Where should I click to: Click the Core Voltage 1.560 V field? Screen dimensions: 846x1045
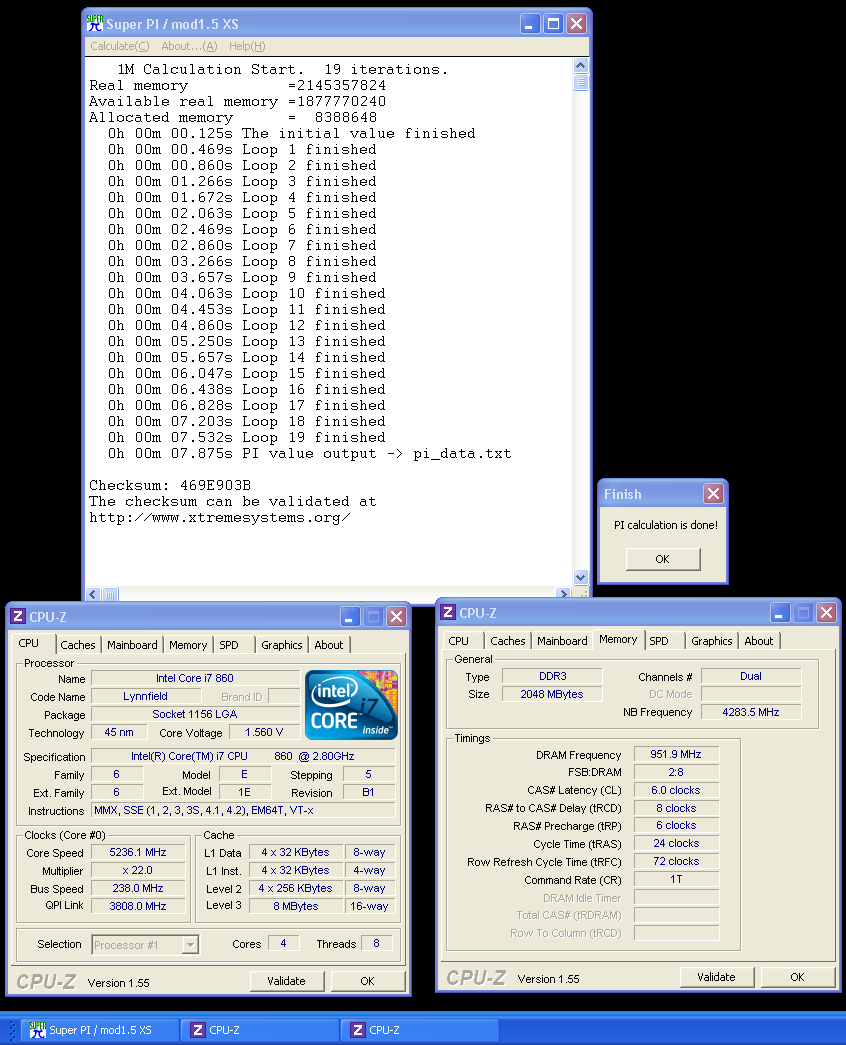coord(264,732)
